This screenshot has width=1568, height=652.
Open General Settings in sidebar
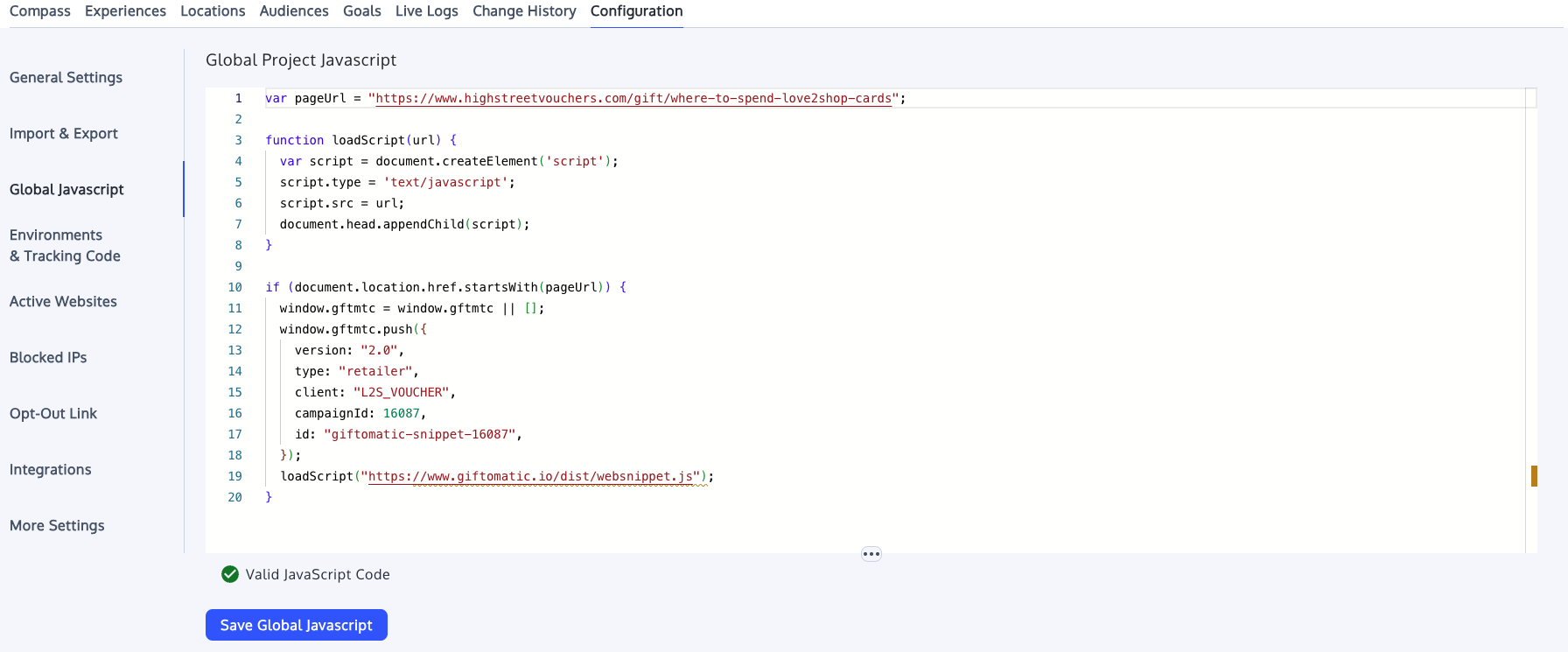[66, 77]
